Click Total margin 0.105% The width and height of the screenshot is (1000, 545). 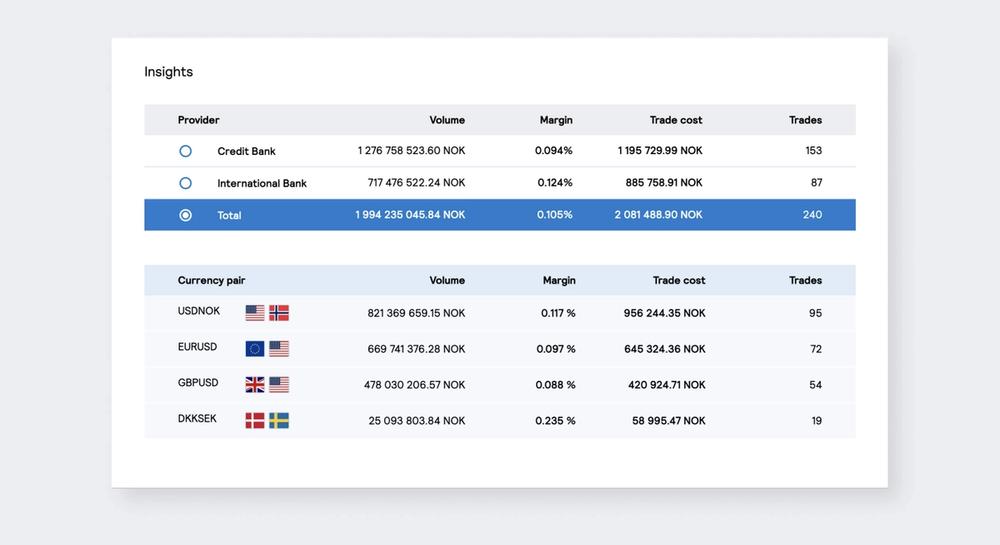tap(554, 215)
